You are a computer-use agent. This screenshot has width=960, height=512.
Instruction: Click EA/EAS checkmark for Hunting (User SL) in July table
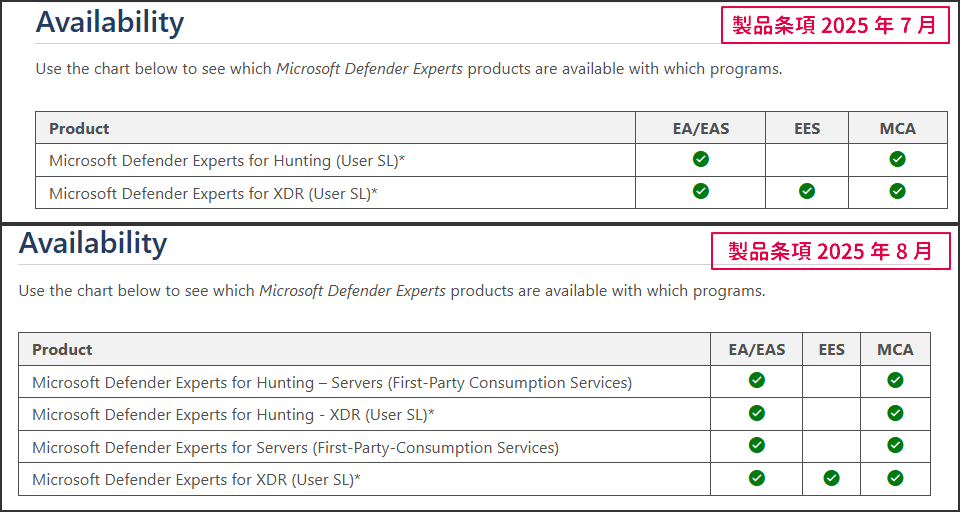(700, 159)
